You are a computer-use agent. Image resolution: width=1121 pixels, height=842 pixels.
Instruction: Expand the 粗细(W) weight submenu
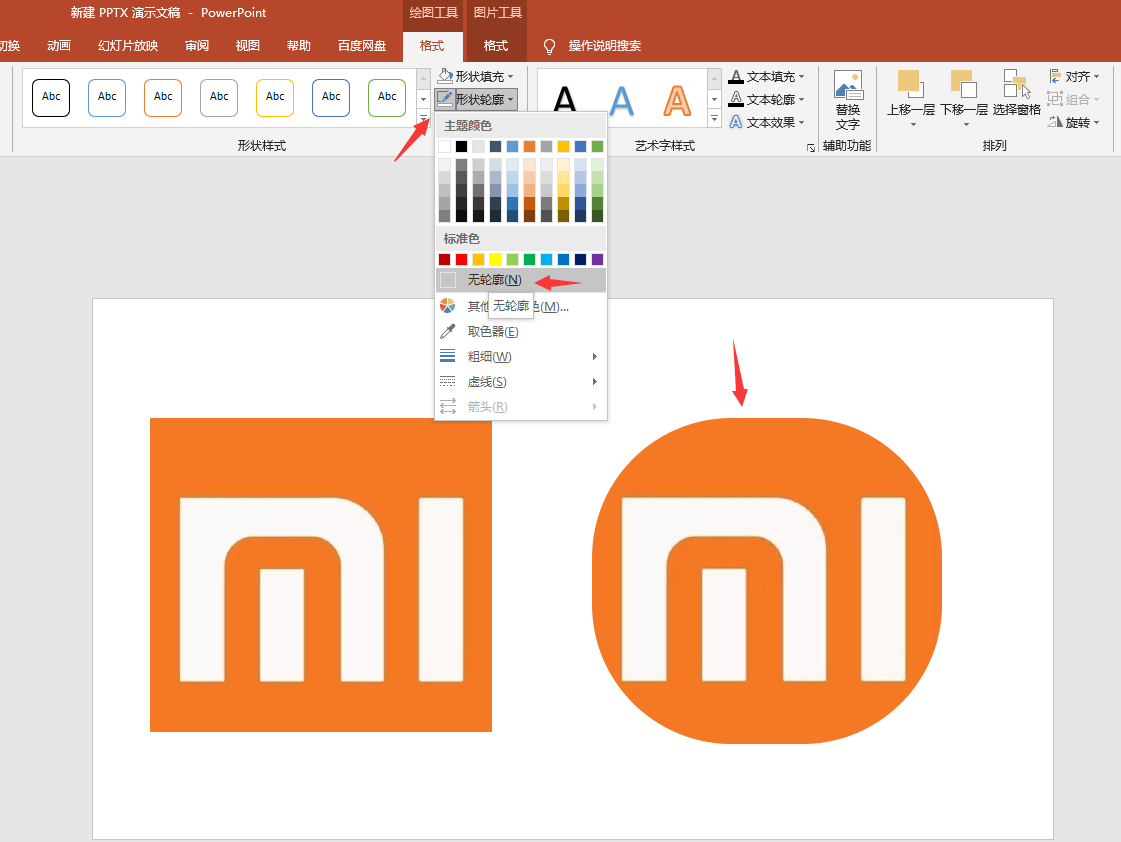(x=520, y=357)
